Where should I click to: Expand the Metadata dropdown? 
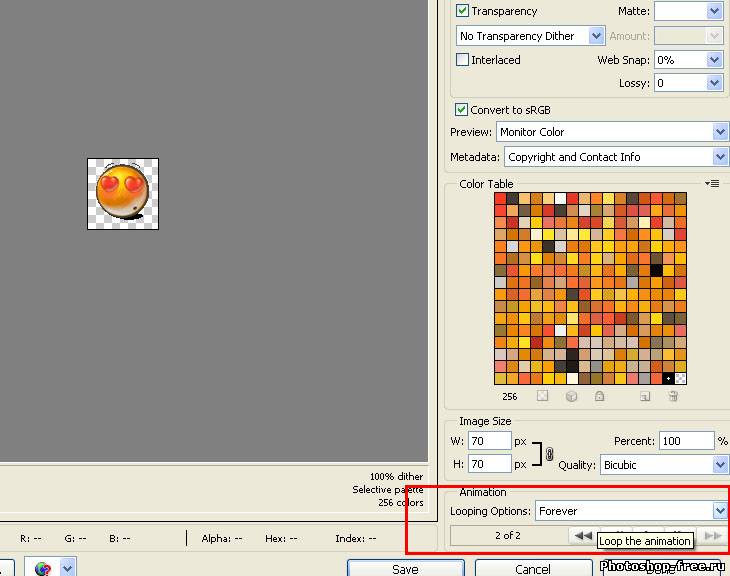point(719,157)
